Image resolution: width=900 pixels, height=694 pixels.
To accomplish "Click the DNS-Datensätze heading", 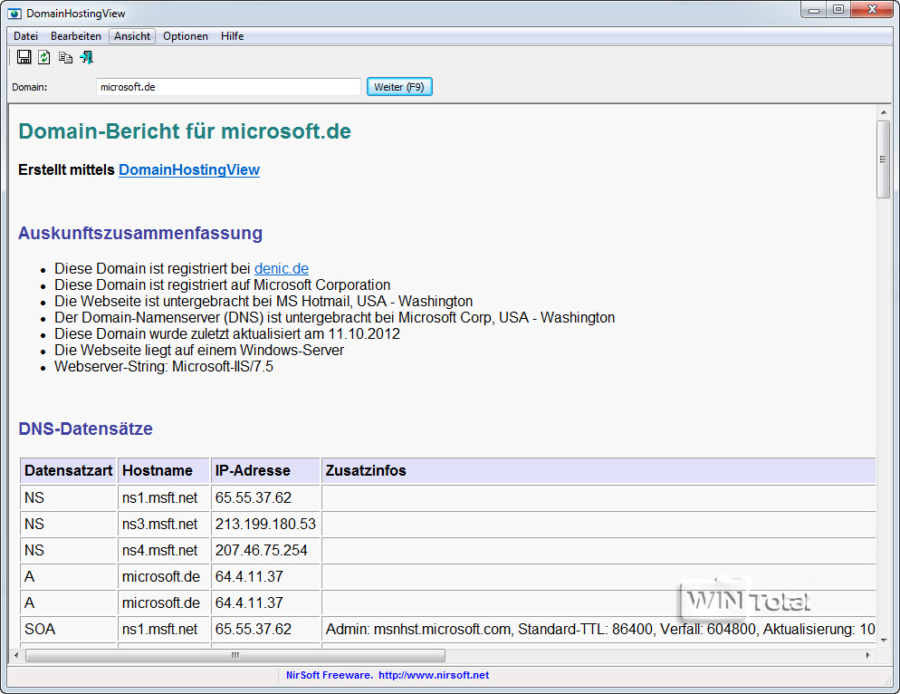I will (86, 429).
